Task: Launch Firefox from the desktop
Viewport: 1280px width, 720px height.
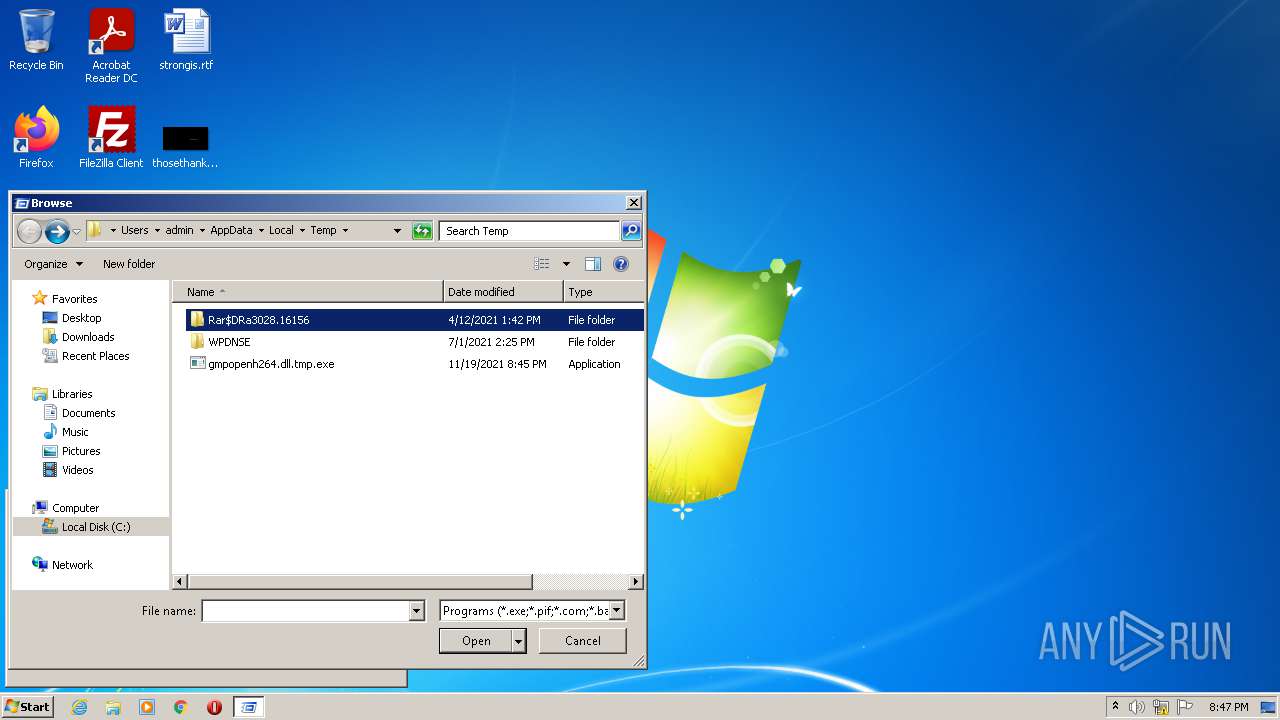Action: (36, 137)
